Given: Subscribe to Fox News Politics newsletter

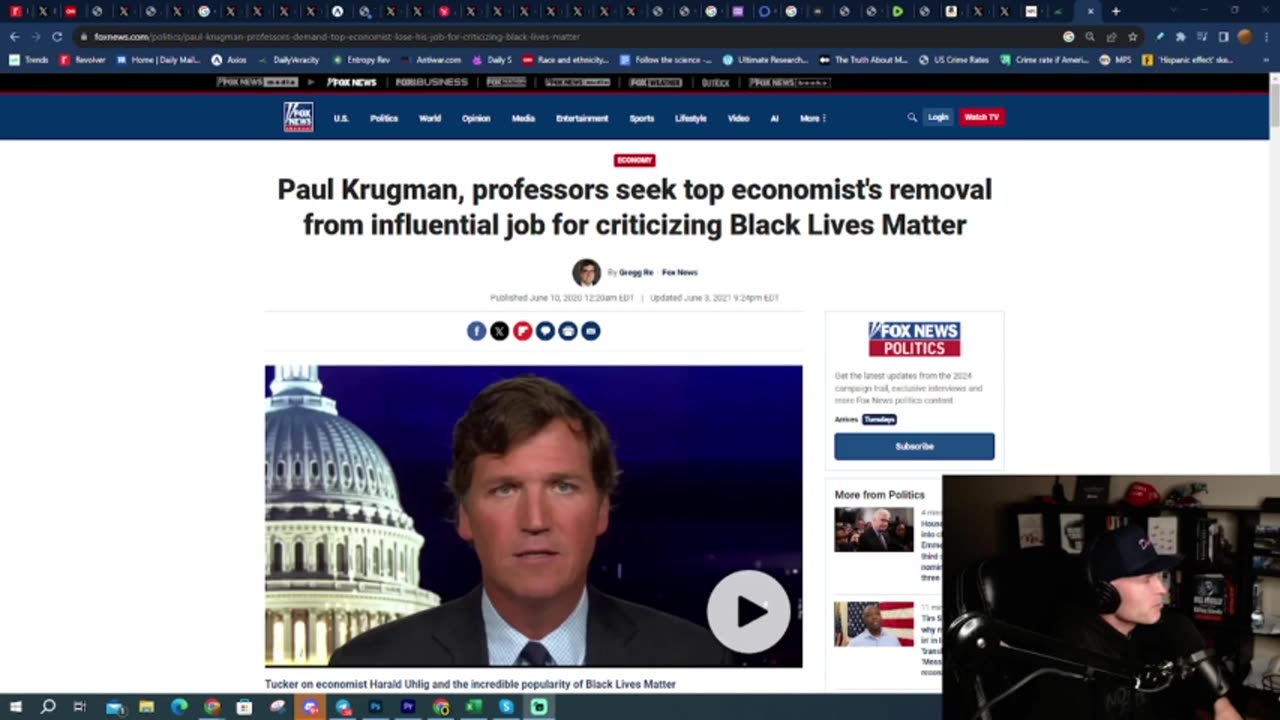Looking at the screenshot, I should 914,446.
